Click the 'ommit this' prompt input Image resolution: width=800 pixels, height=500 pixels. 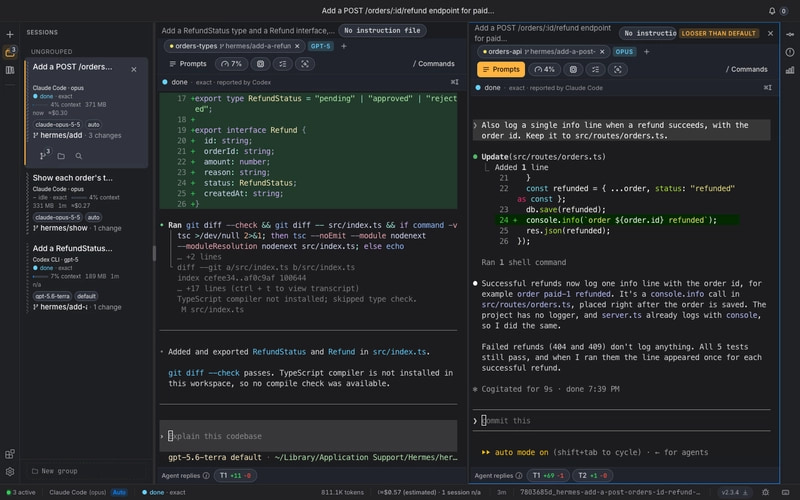click(x=621, y=420)
